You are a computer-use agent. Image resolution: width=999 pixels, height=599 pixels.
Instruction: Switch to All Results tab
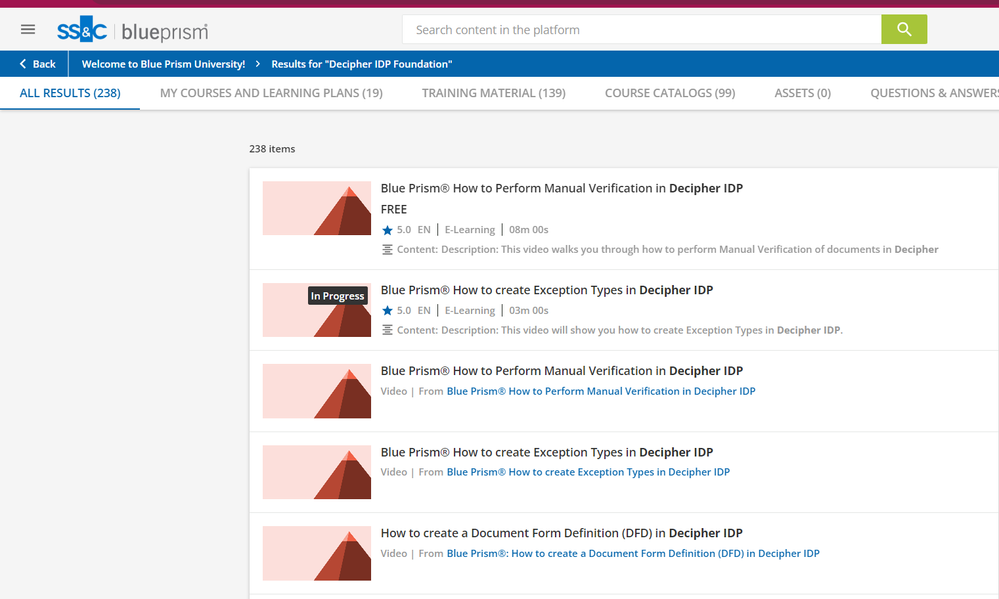point(70,93)
